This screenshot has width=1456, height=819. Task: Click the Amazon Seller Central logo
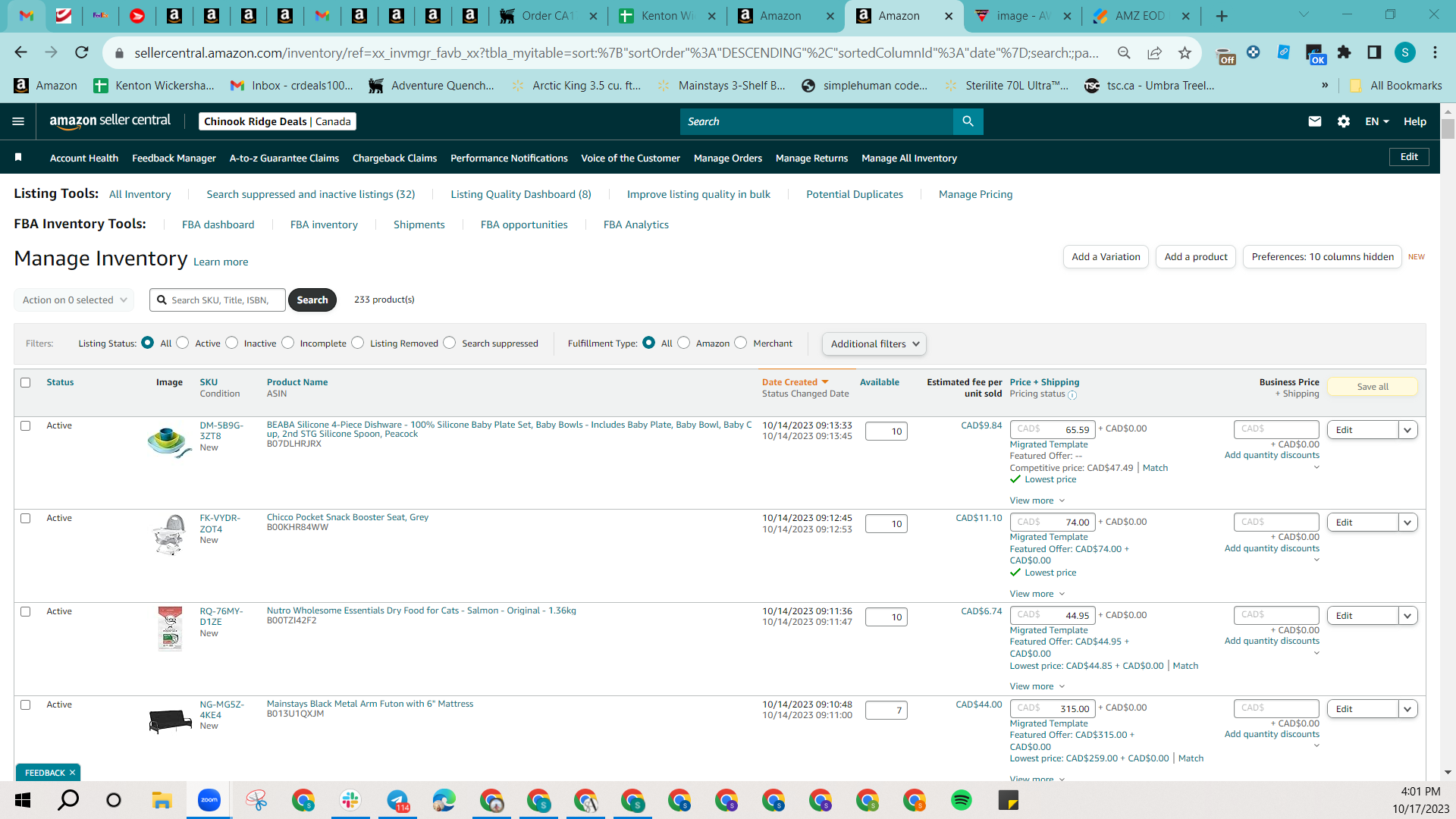[110, 121]
